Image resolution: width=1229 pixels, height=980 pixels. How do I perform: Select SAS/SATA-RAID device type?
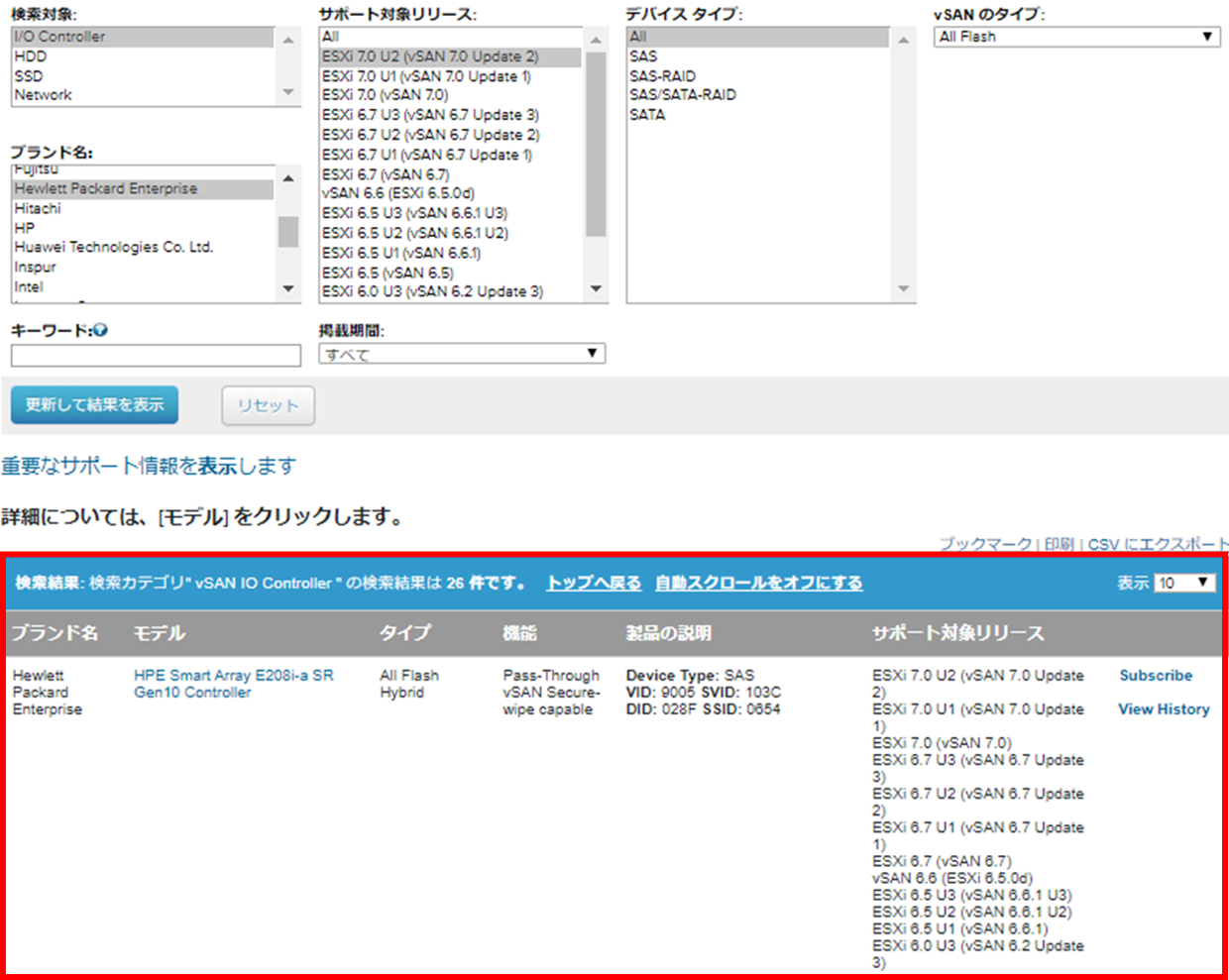(758, 95)
